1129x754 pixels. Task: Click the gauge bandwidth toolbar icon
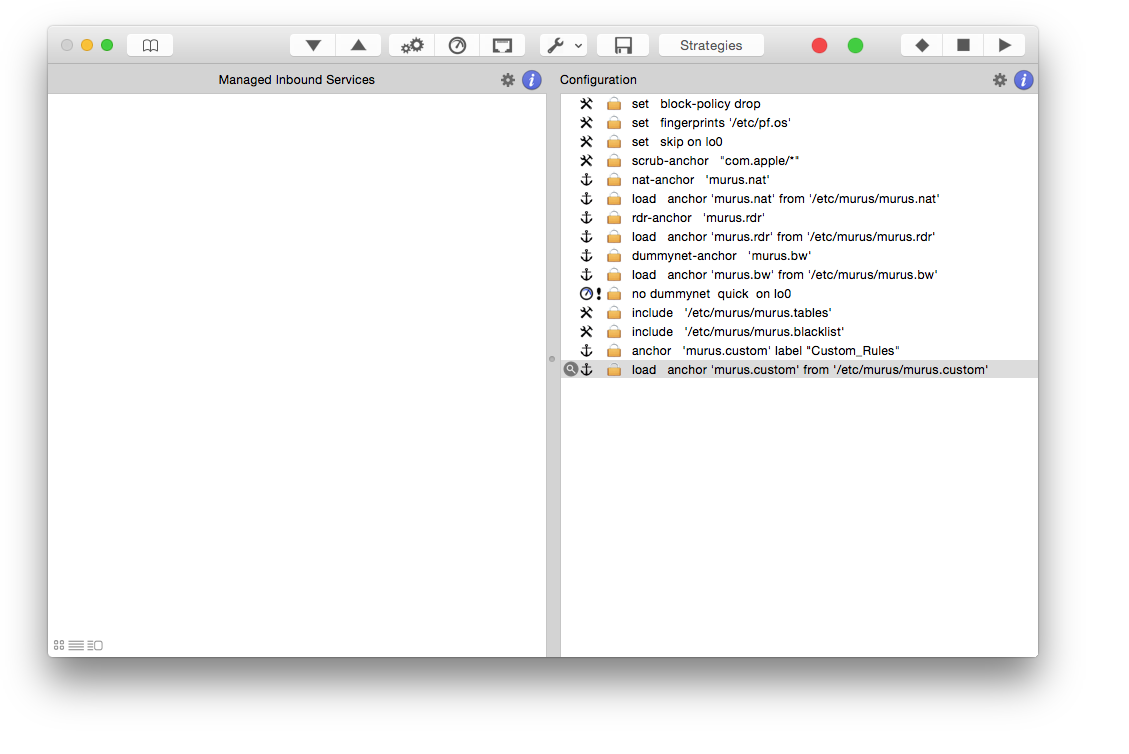click(457, 45)
